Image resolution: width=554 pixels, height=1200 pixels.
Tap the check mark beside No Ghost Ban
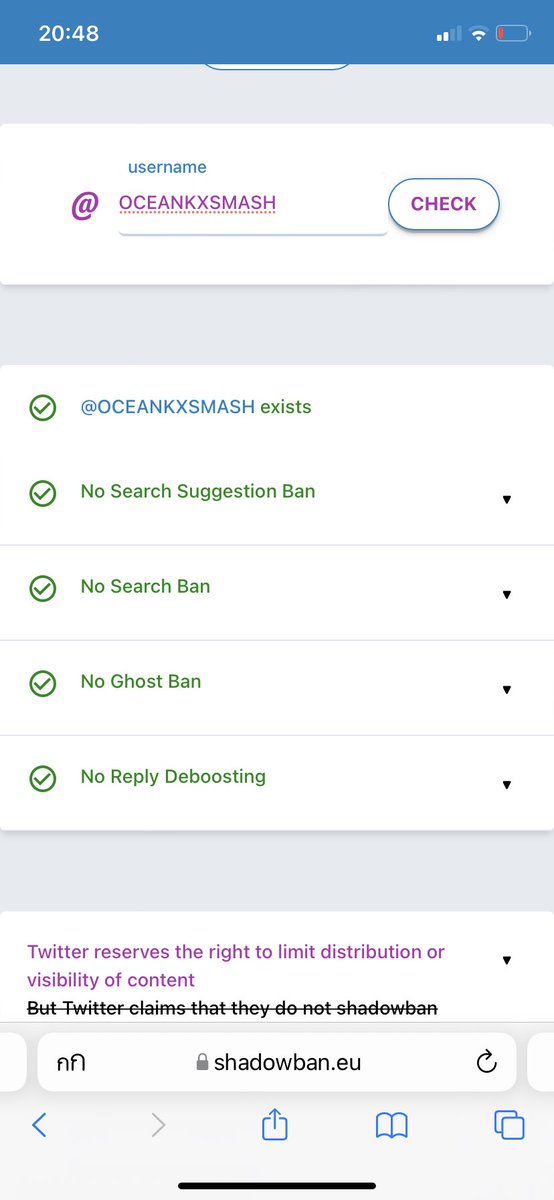tap(43, 684)
